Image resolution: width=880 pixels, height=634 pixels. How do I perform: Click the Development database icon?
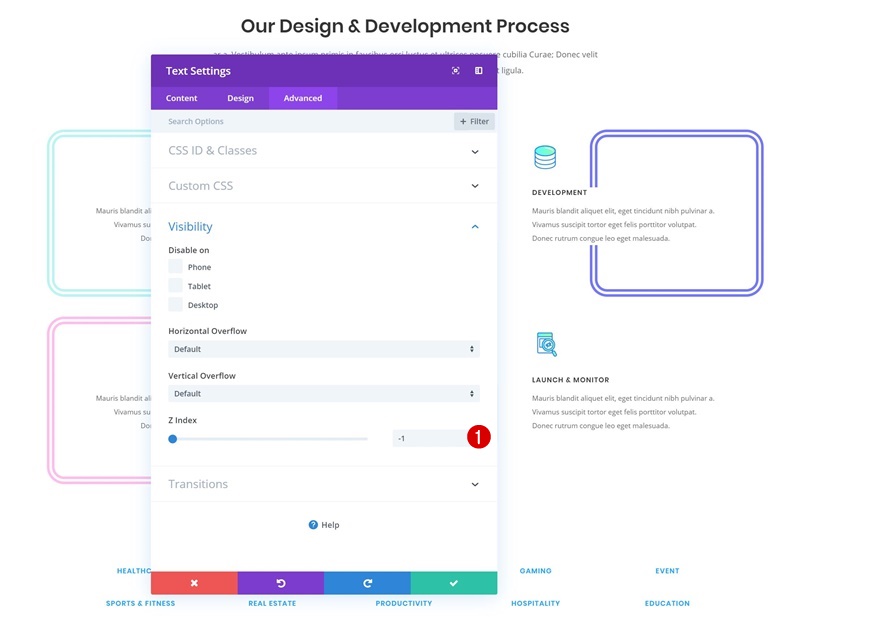coord(545,157)
